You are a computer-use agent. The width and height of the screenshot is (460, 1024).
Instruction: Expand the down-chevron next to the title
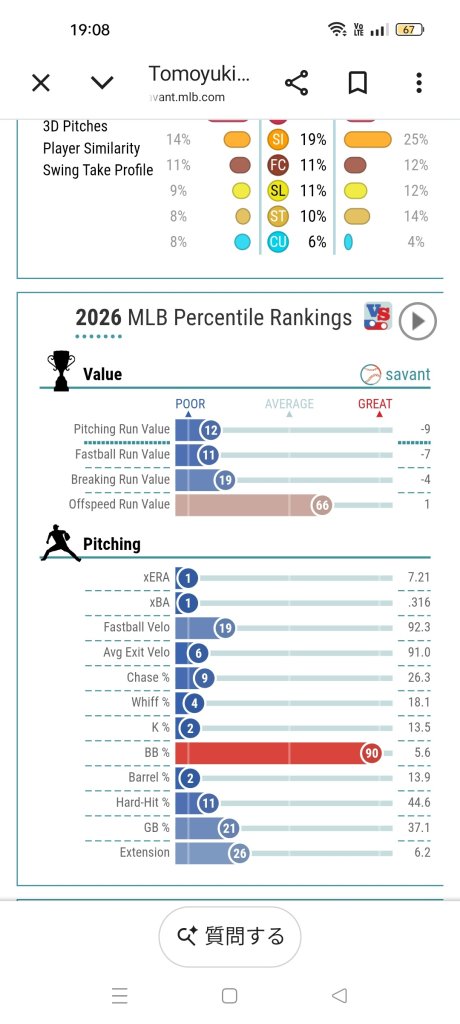pyautogui.click(x=102, y=83)
